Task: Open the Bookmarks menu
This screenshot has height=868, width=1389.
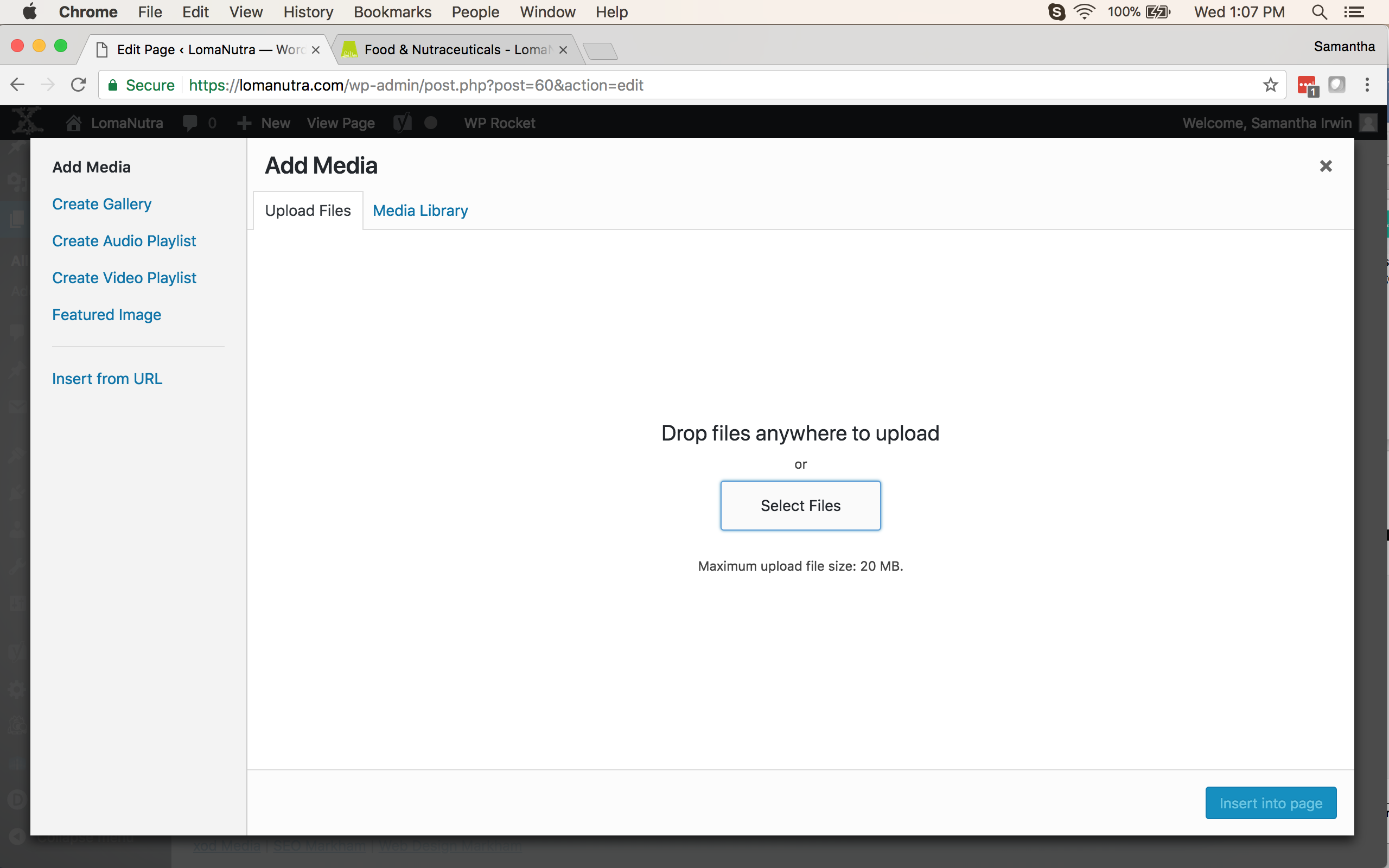Action: [392, 12]
